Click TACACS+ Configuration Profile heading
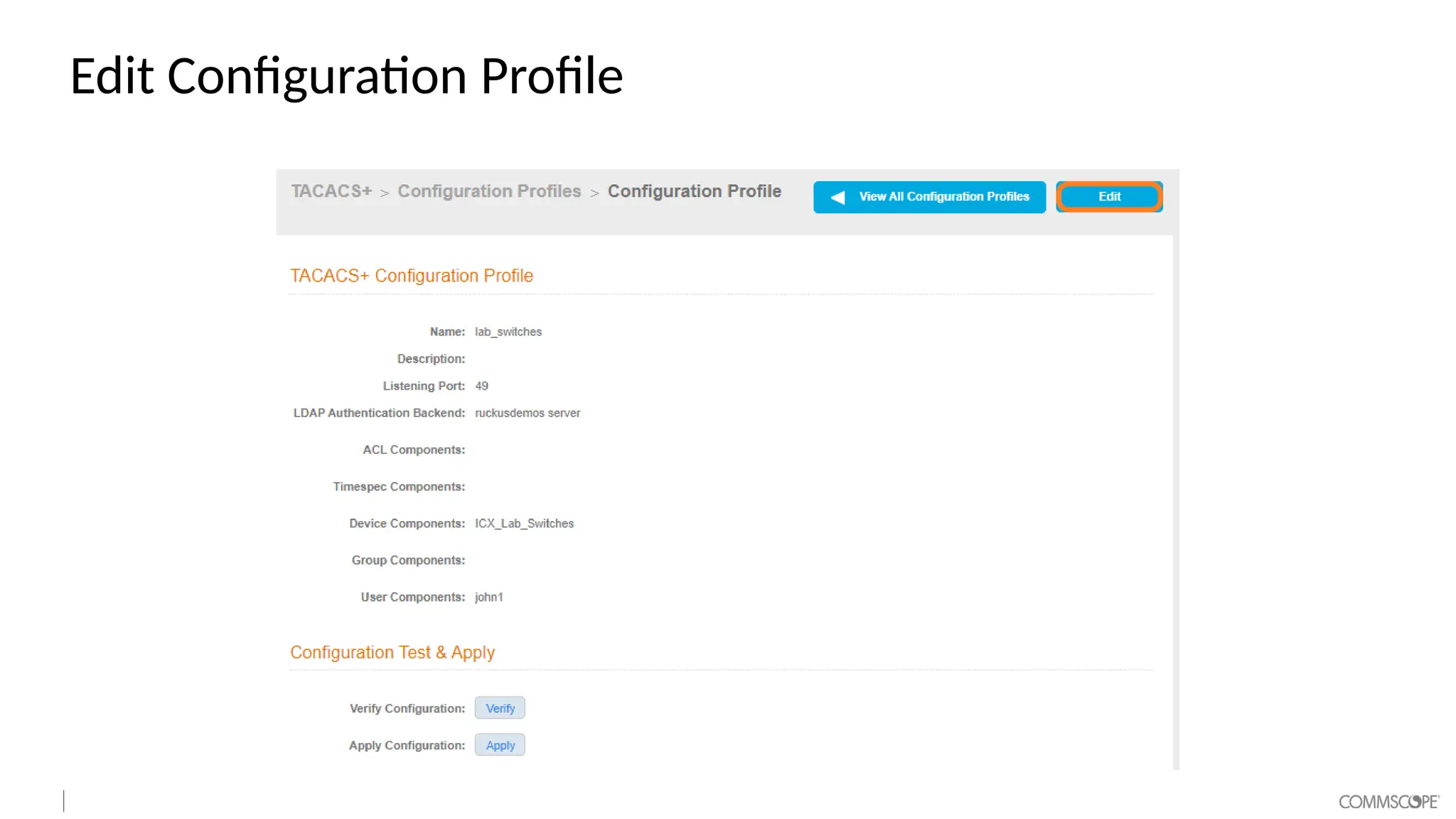 coord(412,276)
